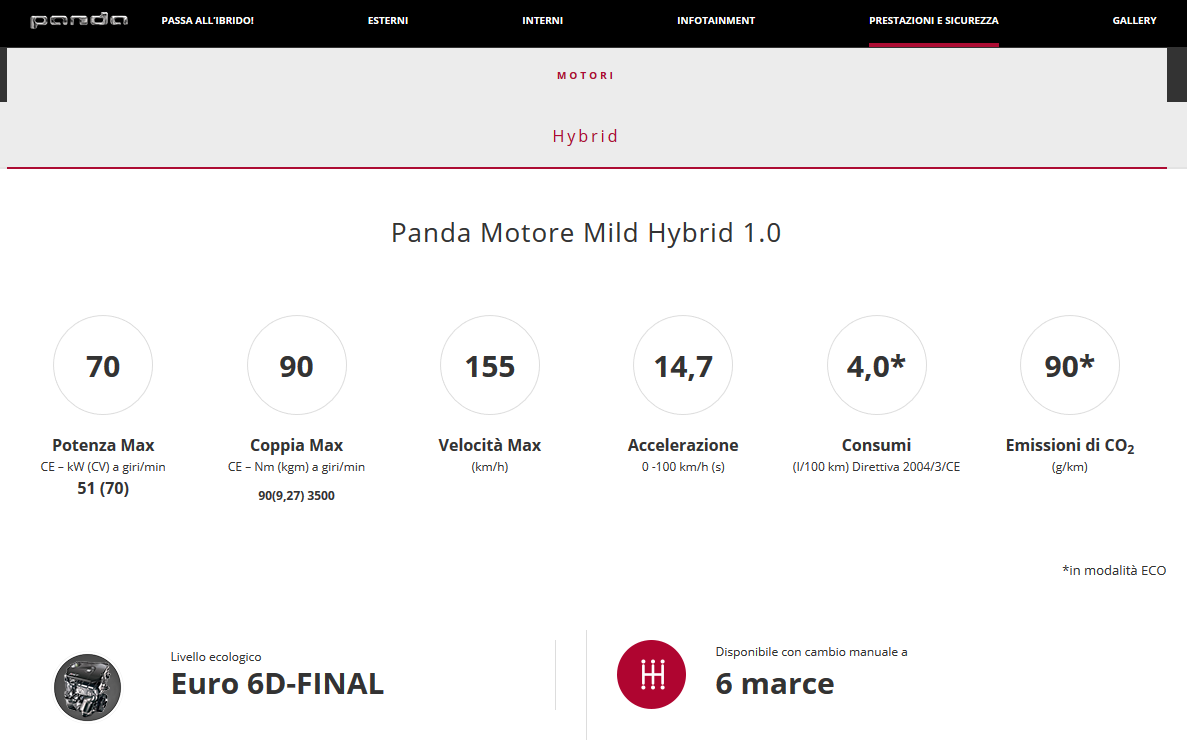
Task: Click the Panda logo
Action: pyautogui.click(x=79, y=20)
